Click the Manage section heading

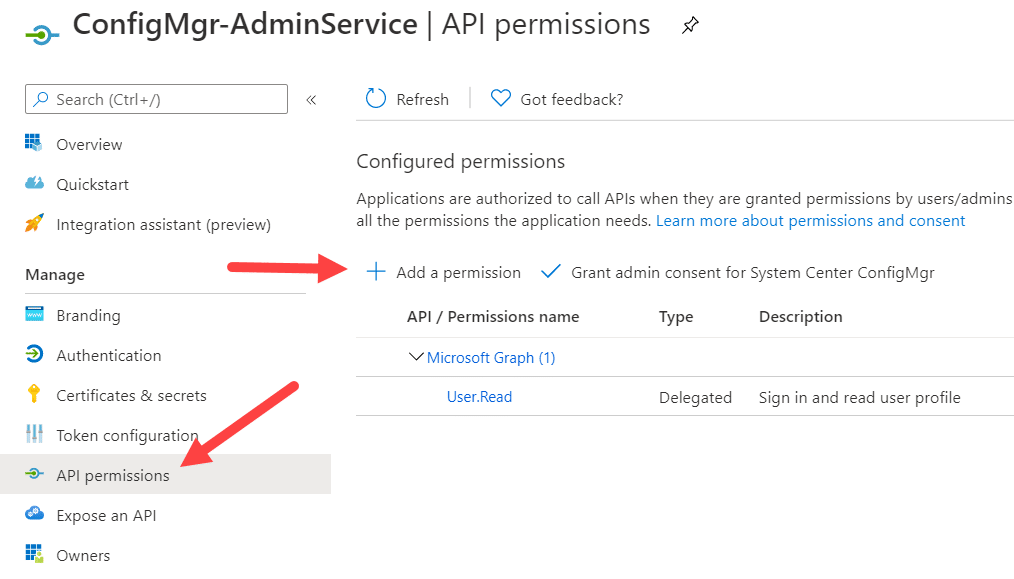[55, 275]
